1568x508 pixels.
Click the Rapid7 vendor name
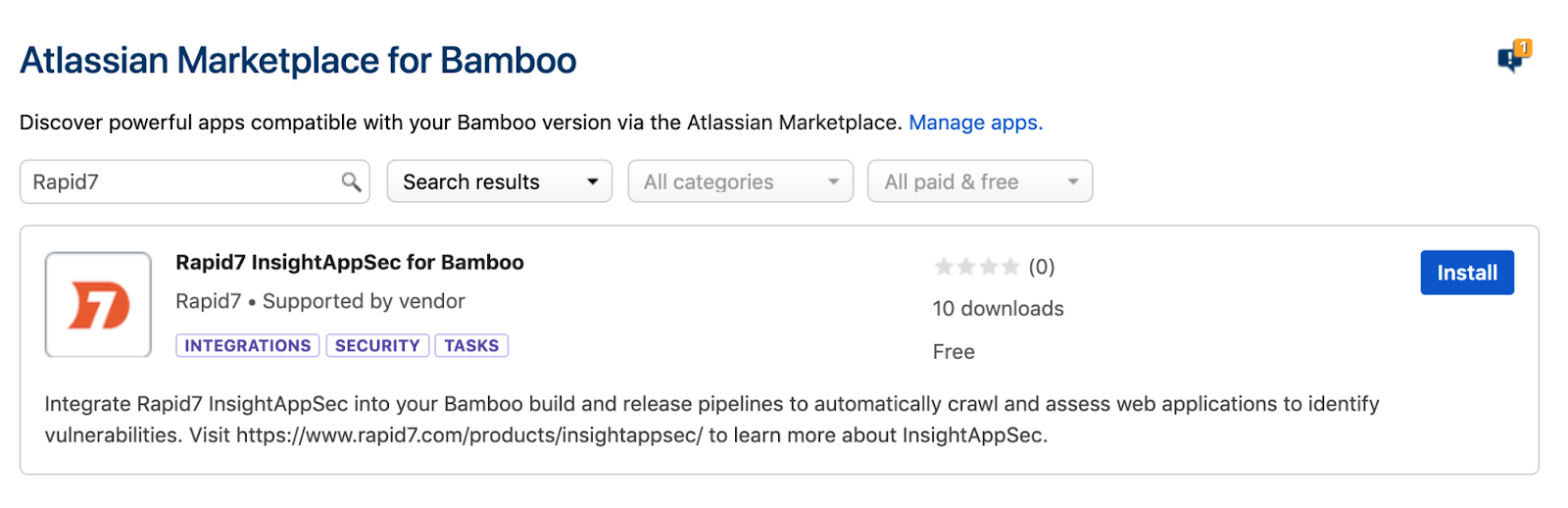pyautogui.click(x=208, y=302)
